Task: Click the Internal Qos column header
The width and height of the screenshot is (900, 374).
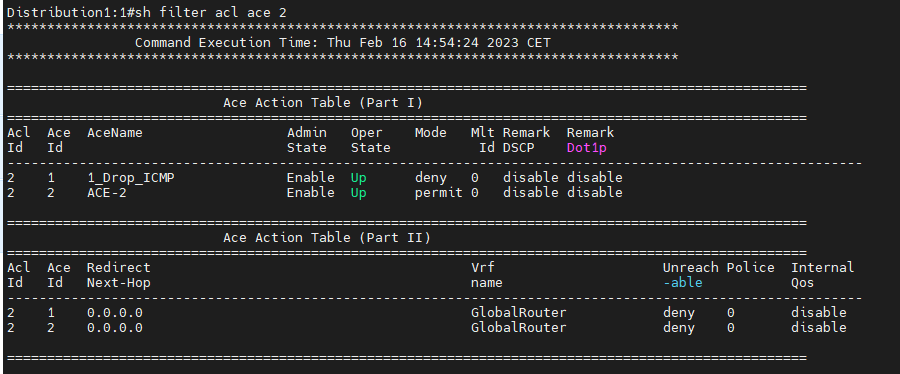Action: [x=823, y=275]
